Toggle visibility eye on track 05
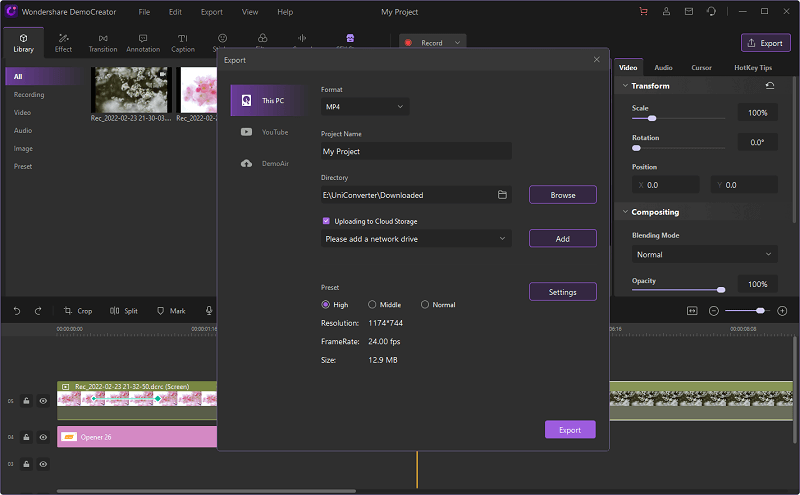Viewport: 800px width, 495px height. pyautogui.click(x=43, y=401)
